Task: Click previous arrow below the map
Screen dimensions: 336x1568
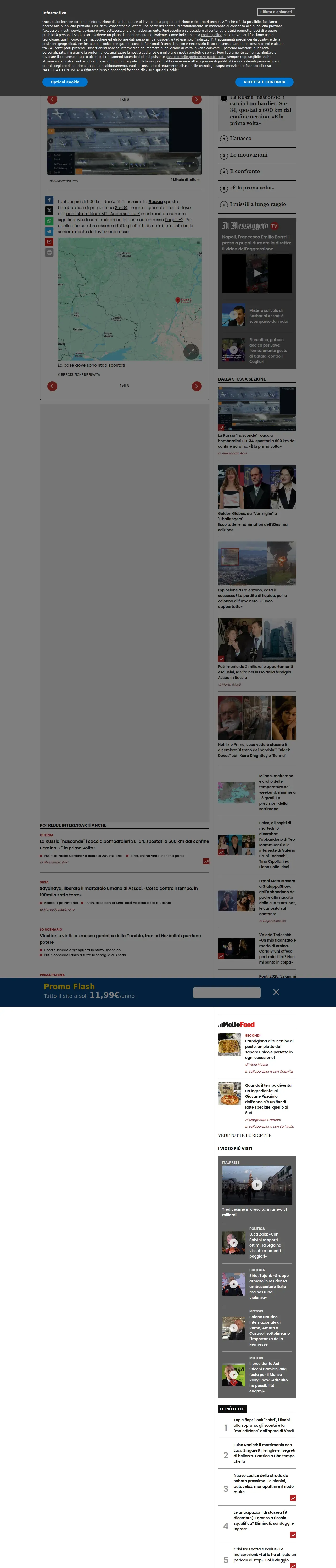Action: coord(52,386)
